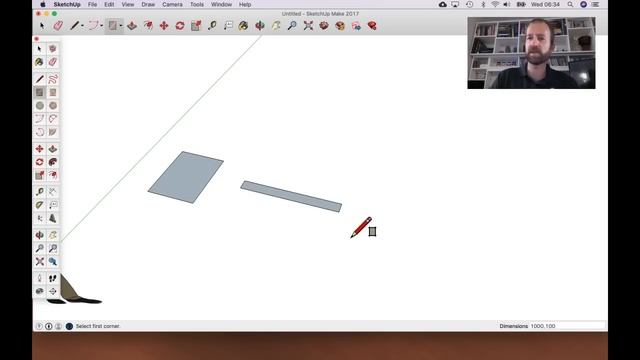This screenshot has width=640, height=360.
Task: Open the File menu
Action: [x=92, y=4]
